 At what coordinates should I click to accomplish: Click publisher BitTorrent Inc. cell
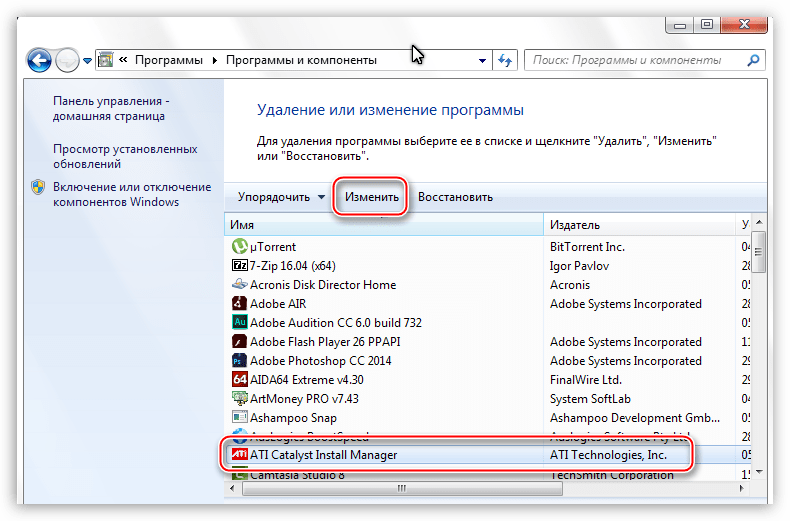pyautogui.click(x=587, y=247)
